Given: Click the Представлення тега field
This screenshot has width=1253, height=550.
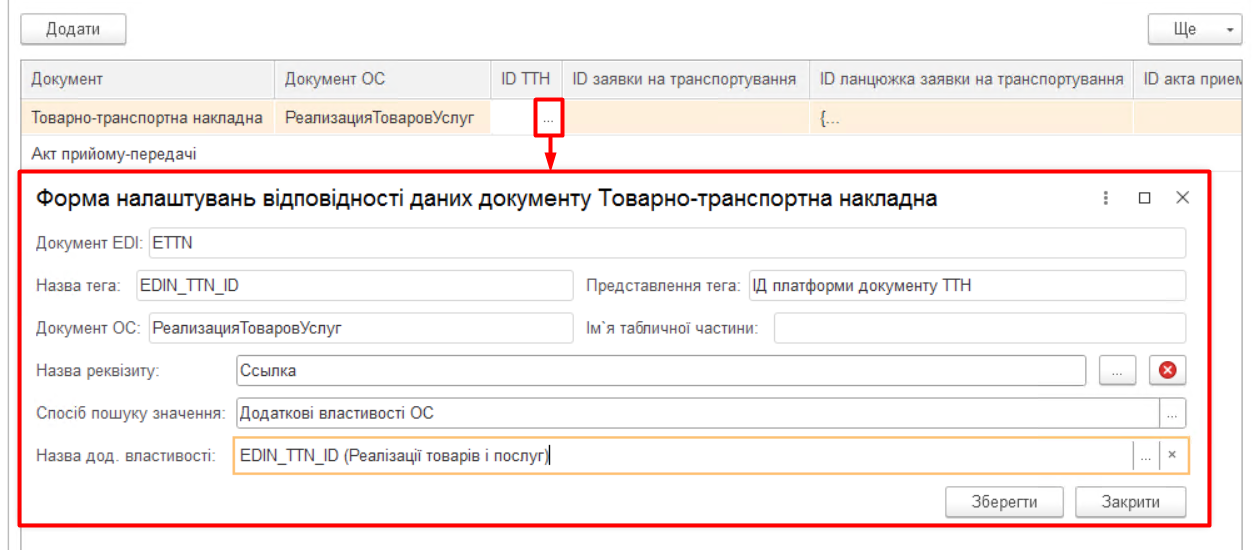Looking at the screenshot, I should click(965, 285).
